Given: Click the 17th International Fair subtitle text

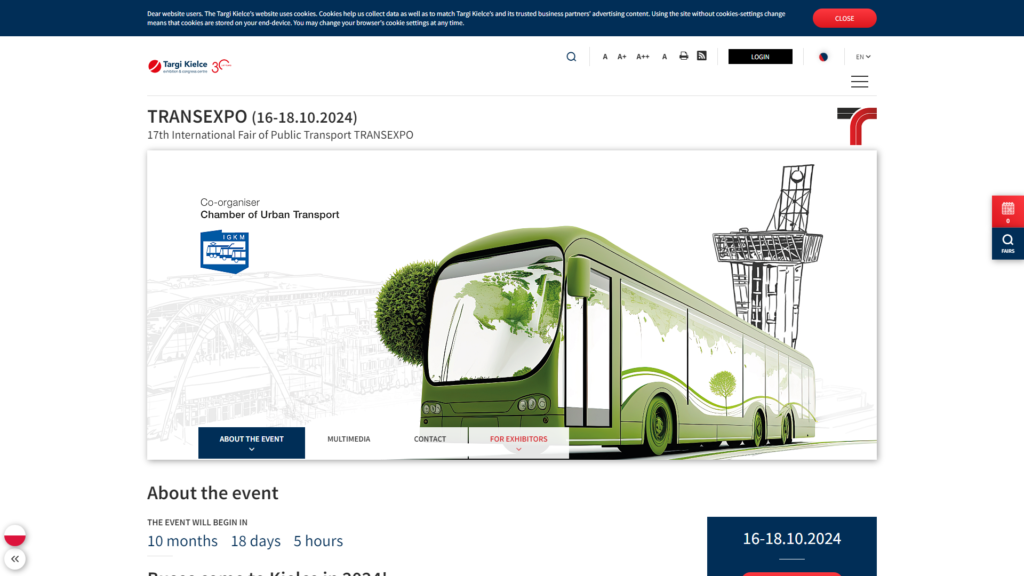Looking at the screenshot, I should point(280,135).
